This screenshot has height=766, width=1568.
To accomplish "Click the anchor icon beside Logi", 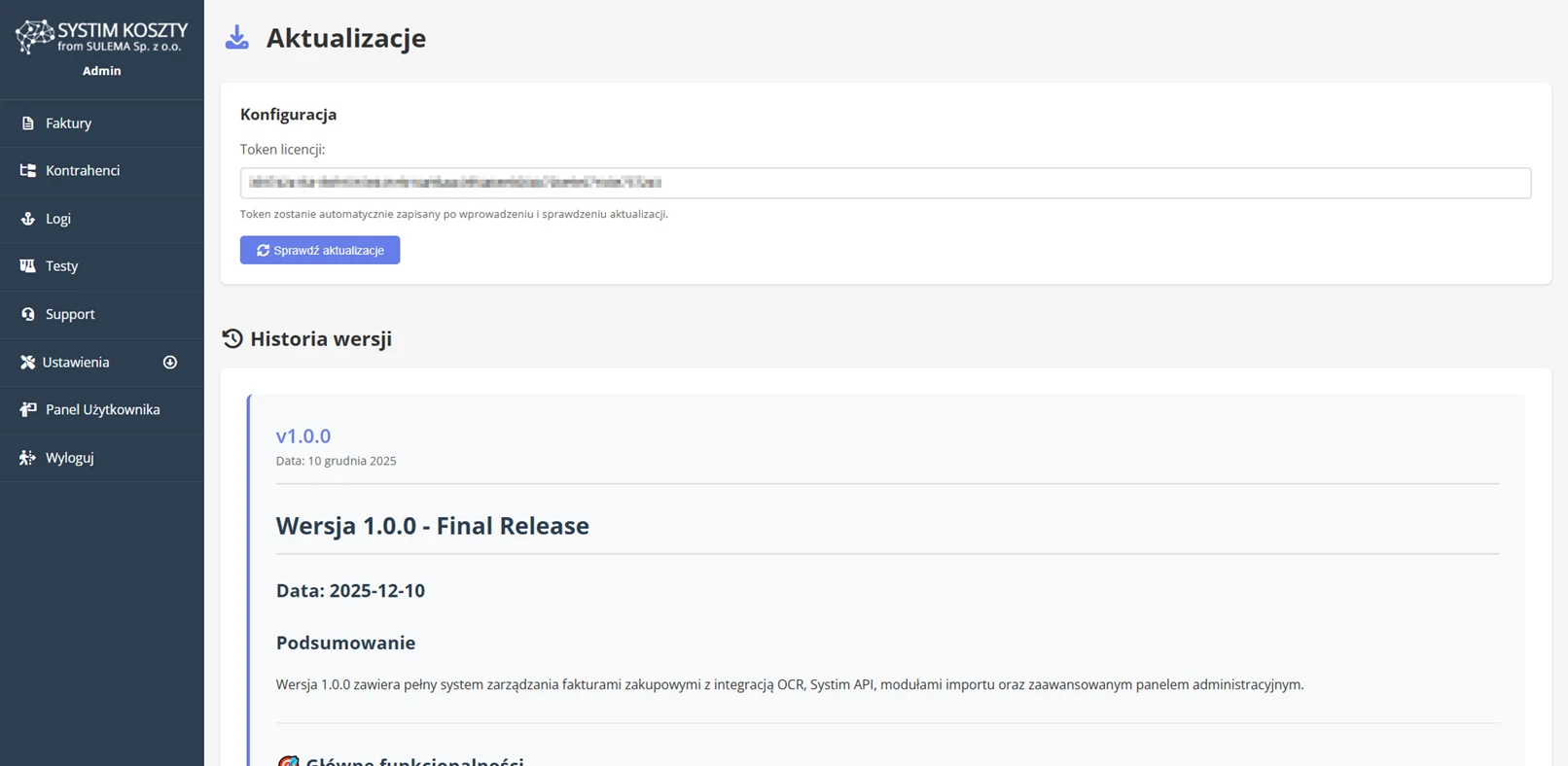I will pyautogui.click(x=27, y=219).
